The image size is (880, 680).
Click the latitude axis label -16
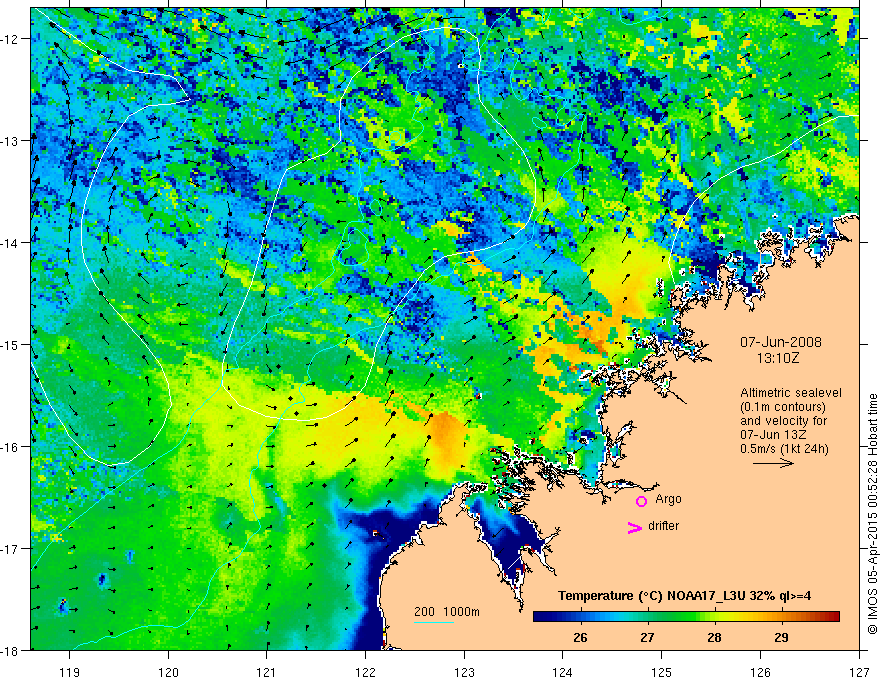point(11,447)
